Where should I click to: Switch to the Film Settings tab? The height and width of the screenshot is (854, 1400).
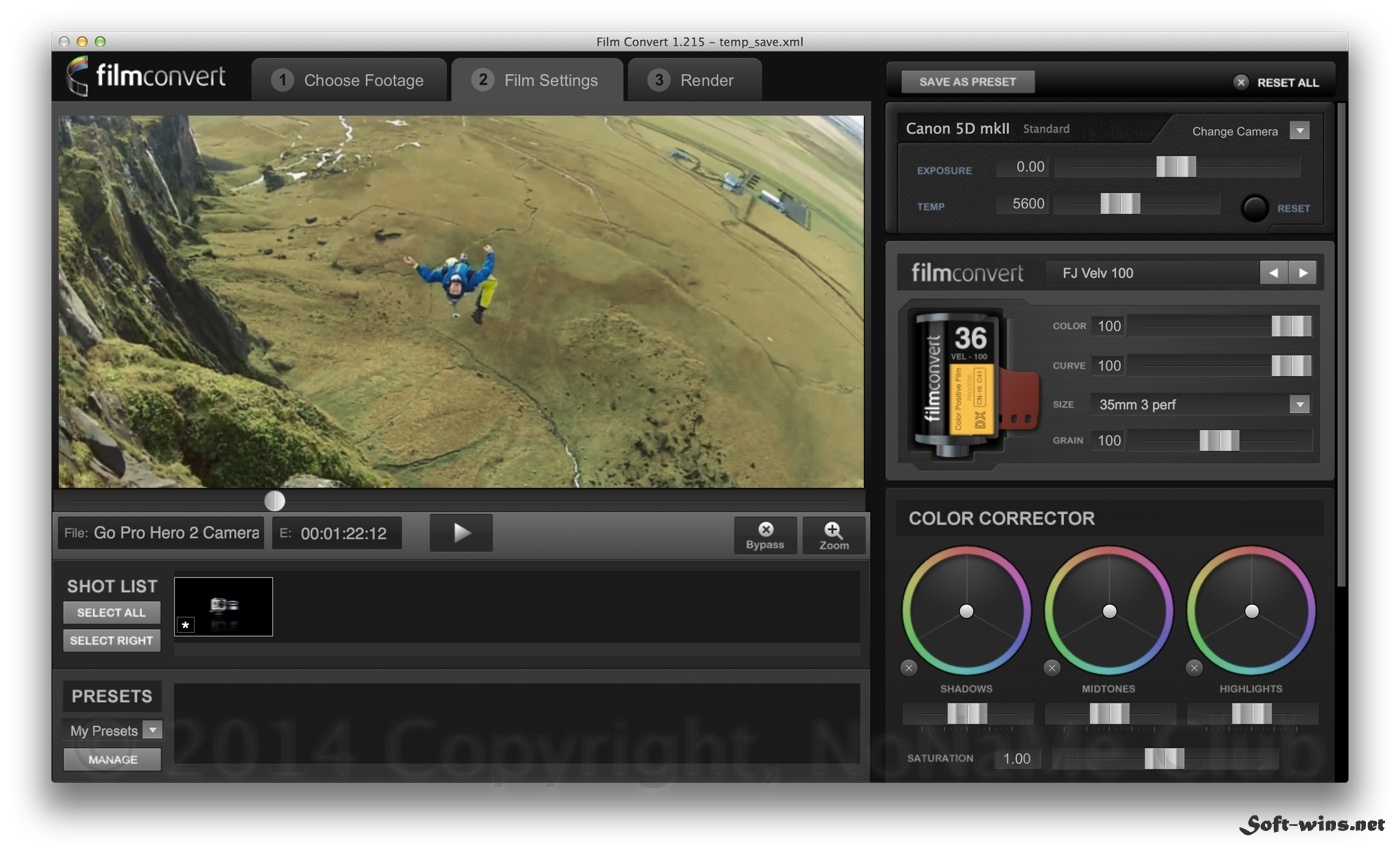(x=538, y=80)
